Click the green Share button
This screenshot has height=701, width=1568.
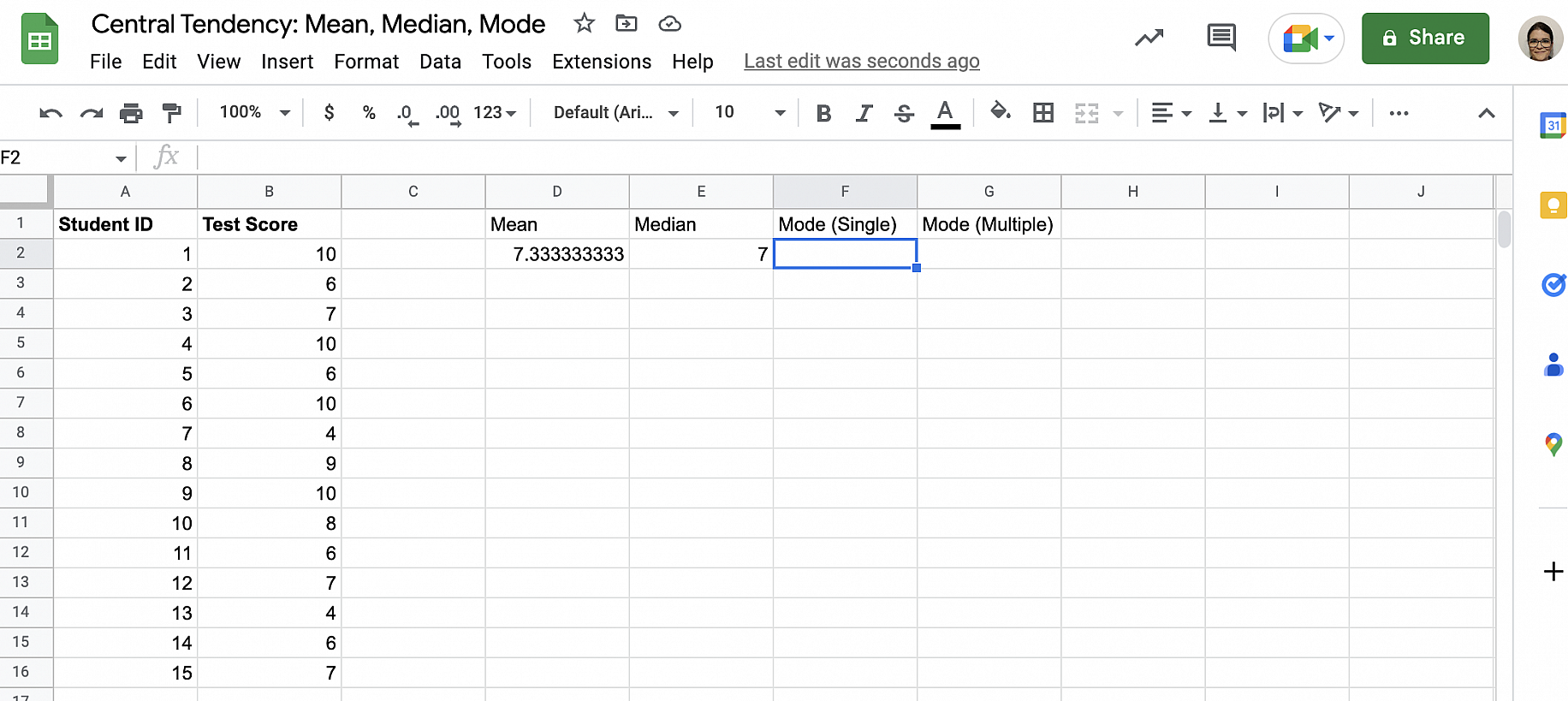point(1425,39)
